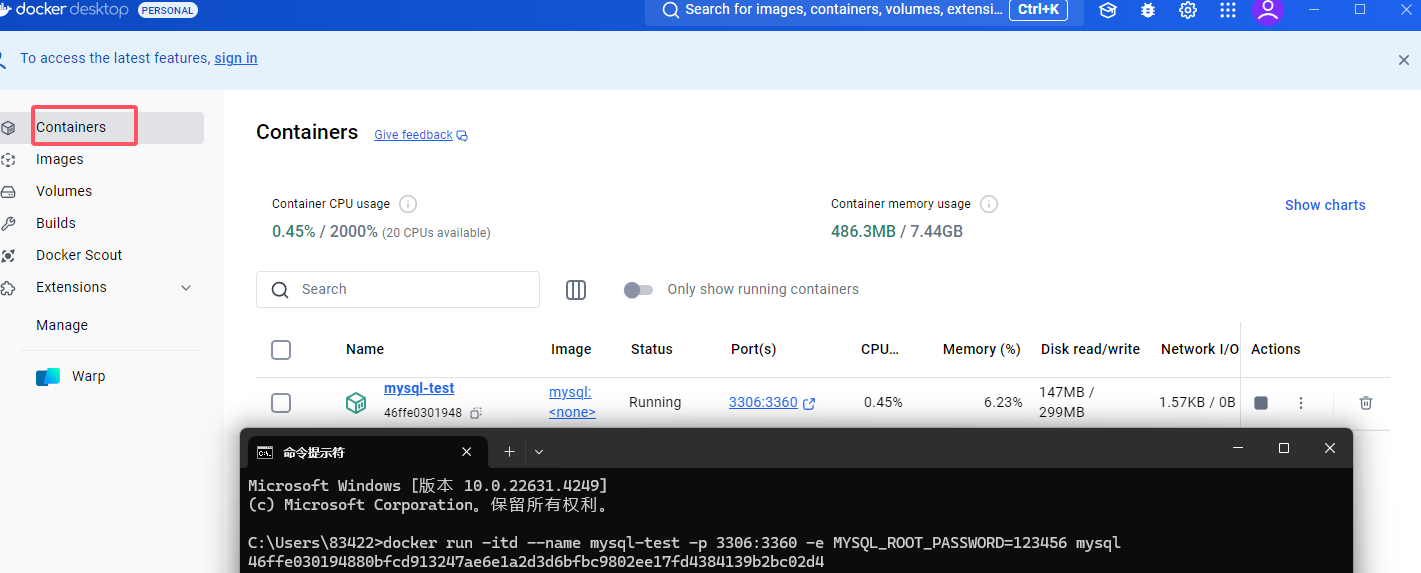Click the PERSONAL plan badge
The width and height of the screenshot is (1421, 573).
(x=168, y=10)
